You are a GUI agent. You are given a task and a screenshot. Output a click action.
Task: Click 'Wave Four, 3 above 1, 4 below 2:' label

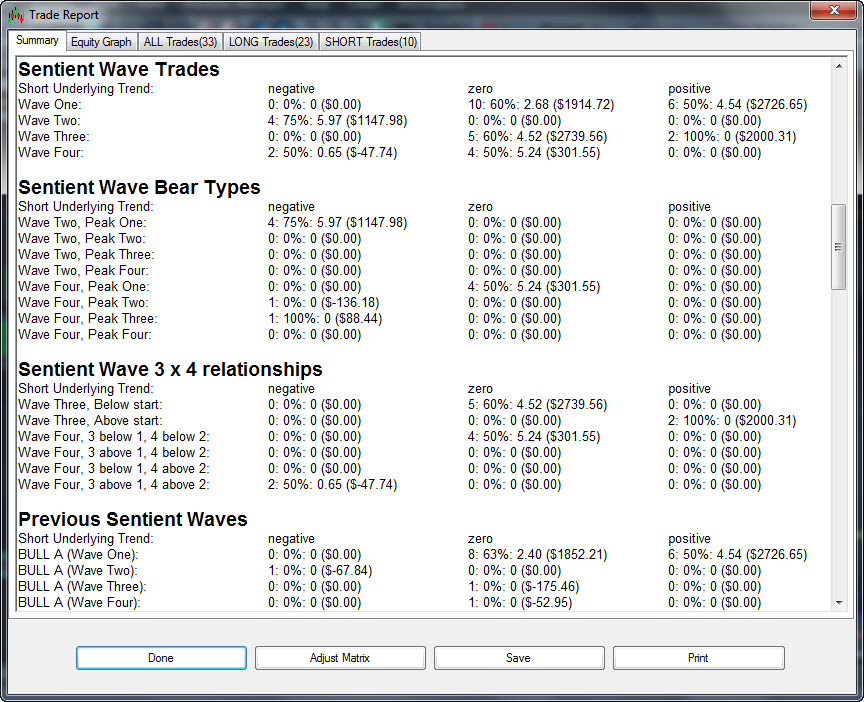[114, 452]
